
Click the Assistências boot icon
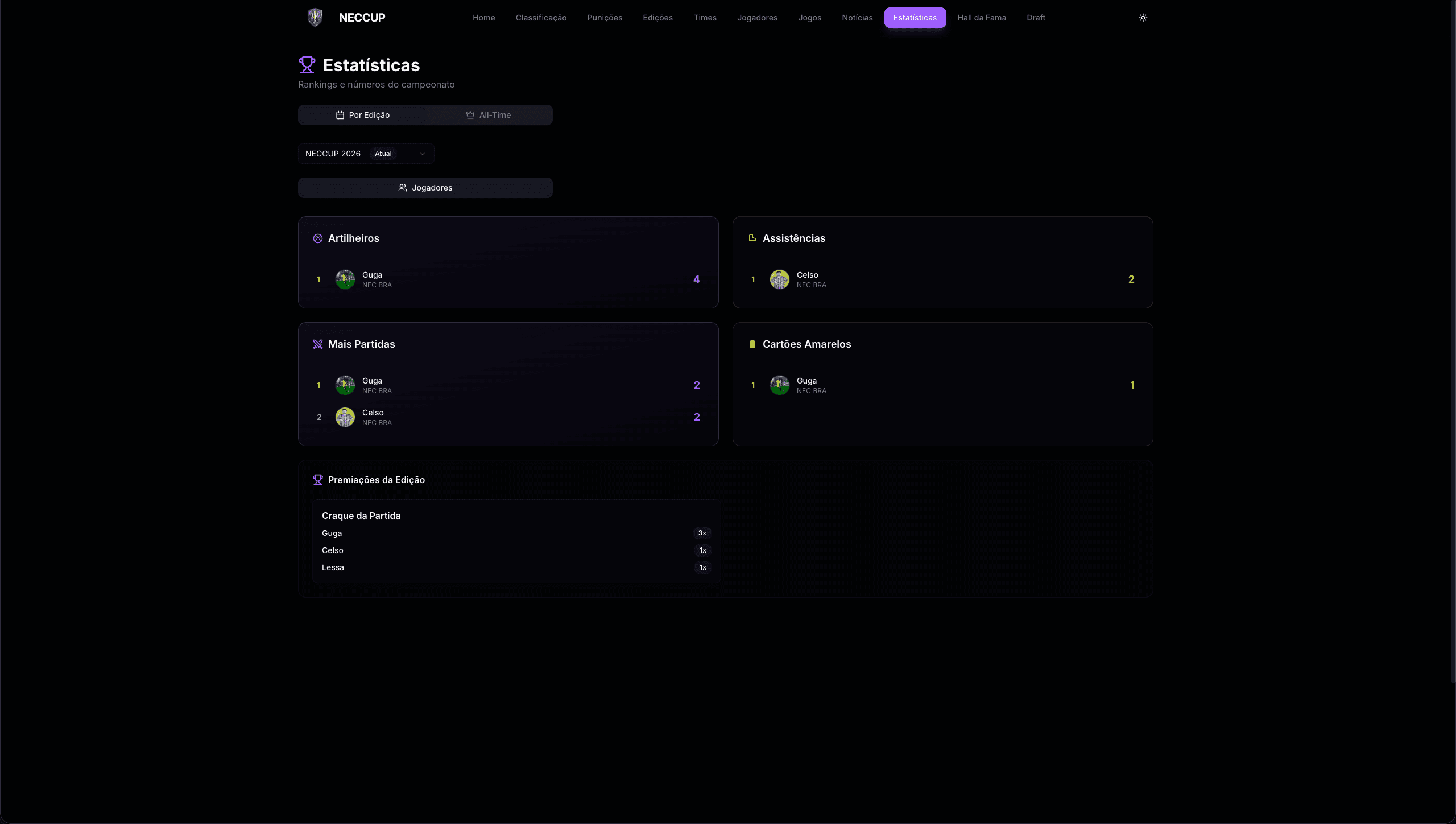coord(752,238)
